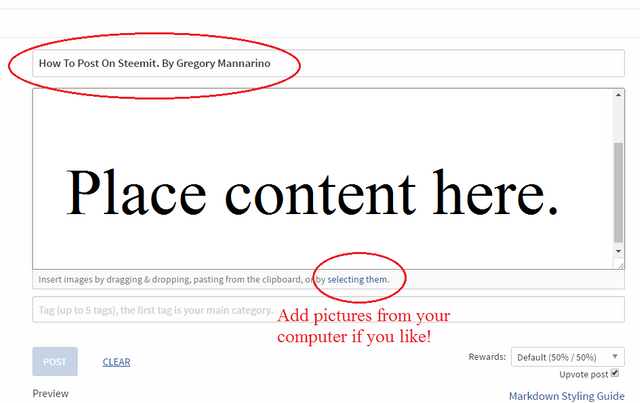The width and height of the screenshot is (640, 403).
Task: Click the 'Rewards:' label
Action: tap(487, 357)
